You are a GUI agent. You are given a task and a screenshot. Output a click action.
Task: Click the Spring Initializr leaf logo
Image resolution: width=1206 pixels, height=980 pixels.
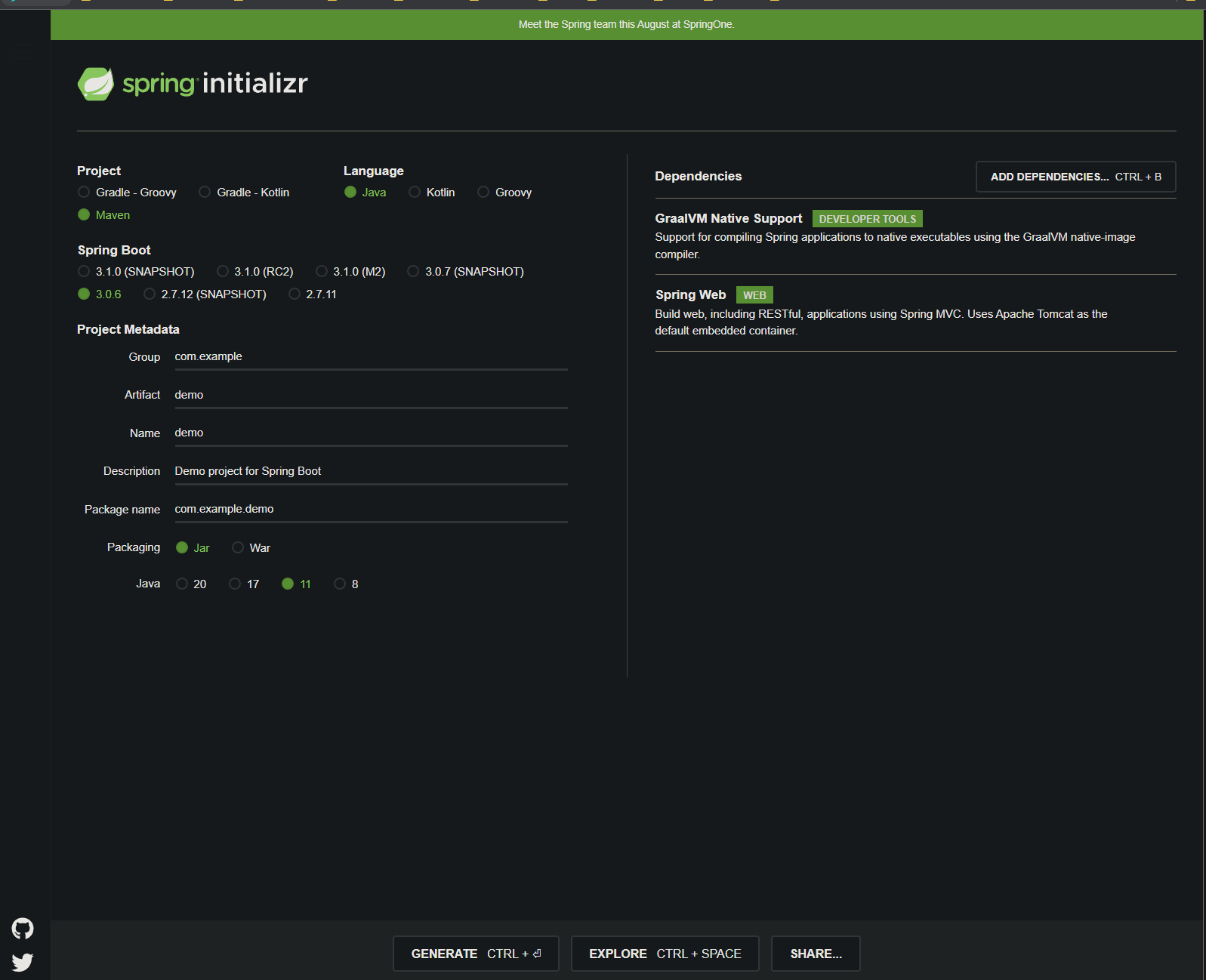point(96,84)
